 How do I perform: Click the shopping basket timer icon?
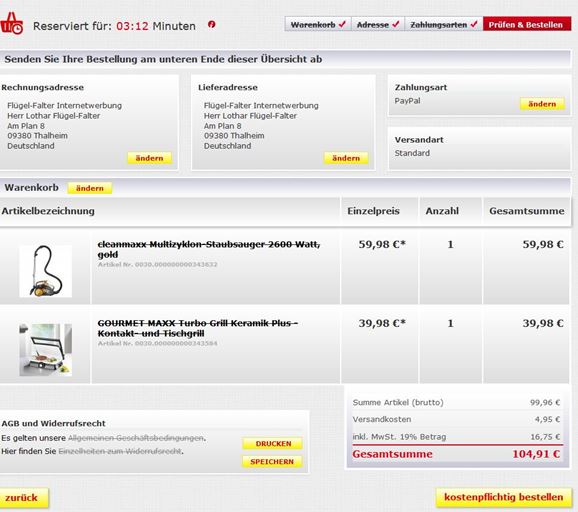pos(11,23)
